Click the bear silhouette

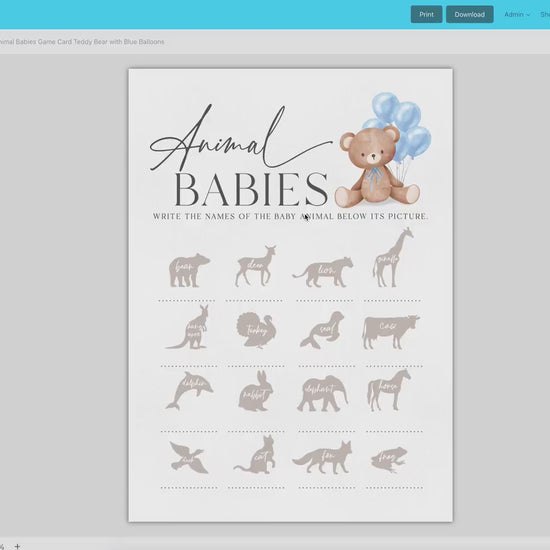pos(189,270)
